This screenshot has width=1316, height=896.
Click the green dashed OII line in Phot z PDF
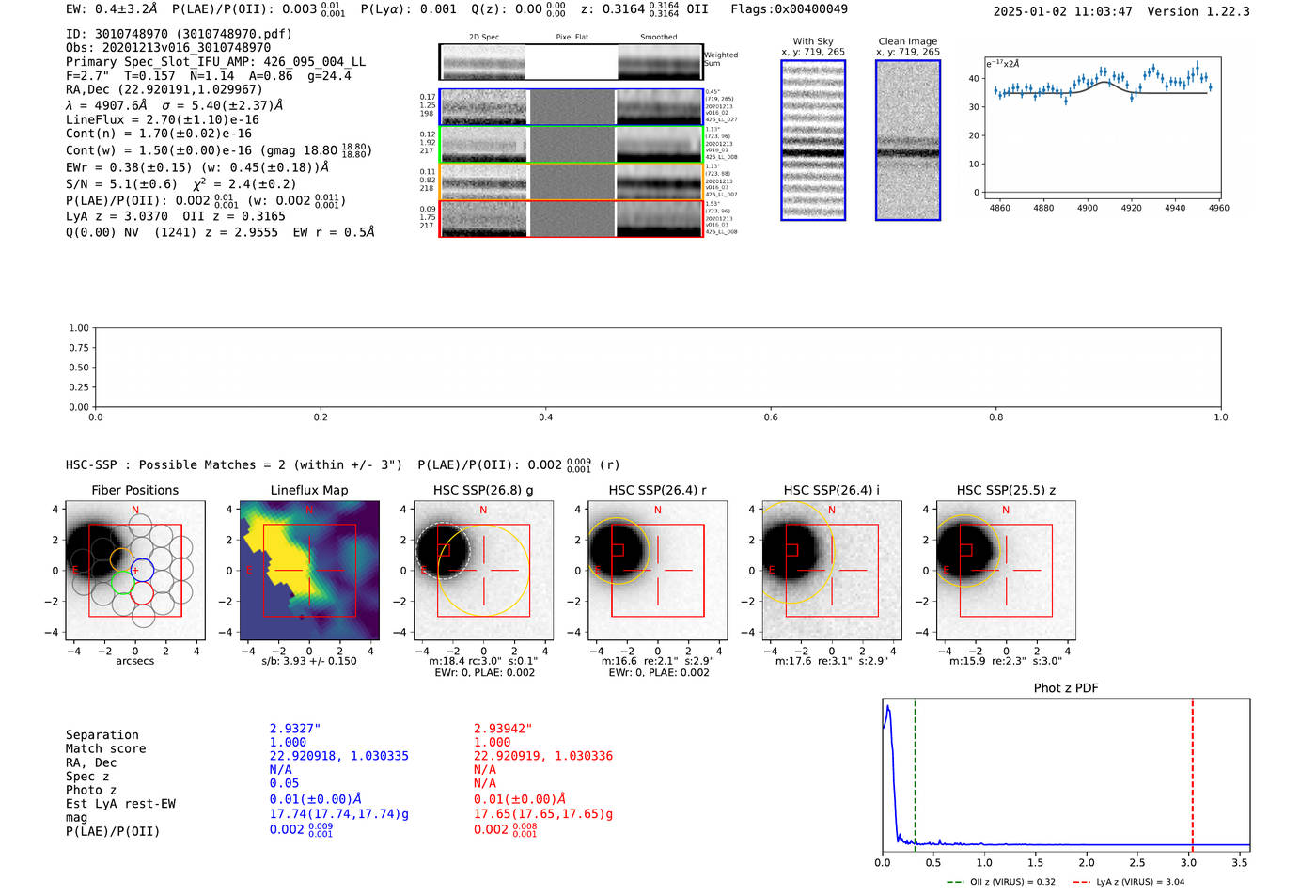pyautogui.click(x=915, y=776)
